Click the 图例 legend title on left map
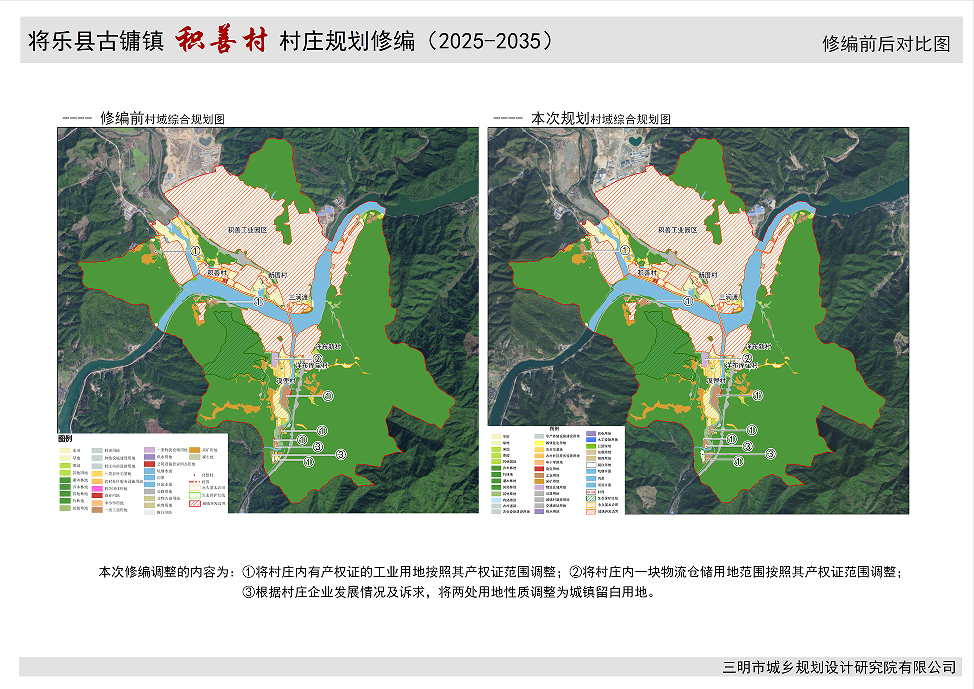This screenshot has height=689, width=974. point(66,438)
